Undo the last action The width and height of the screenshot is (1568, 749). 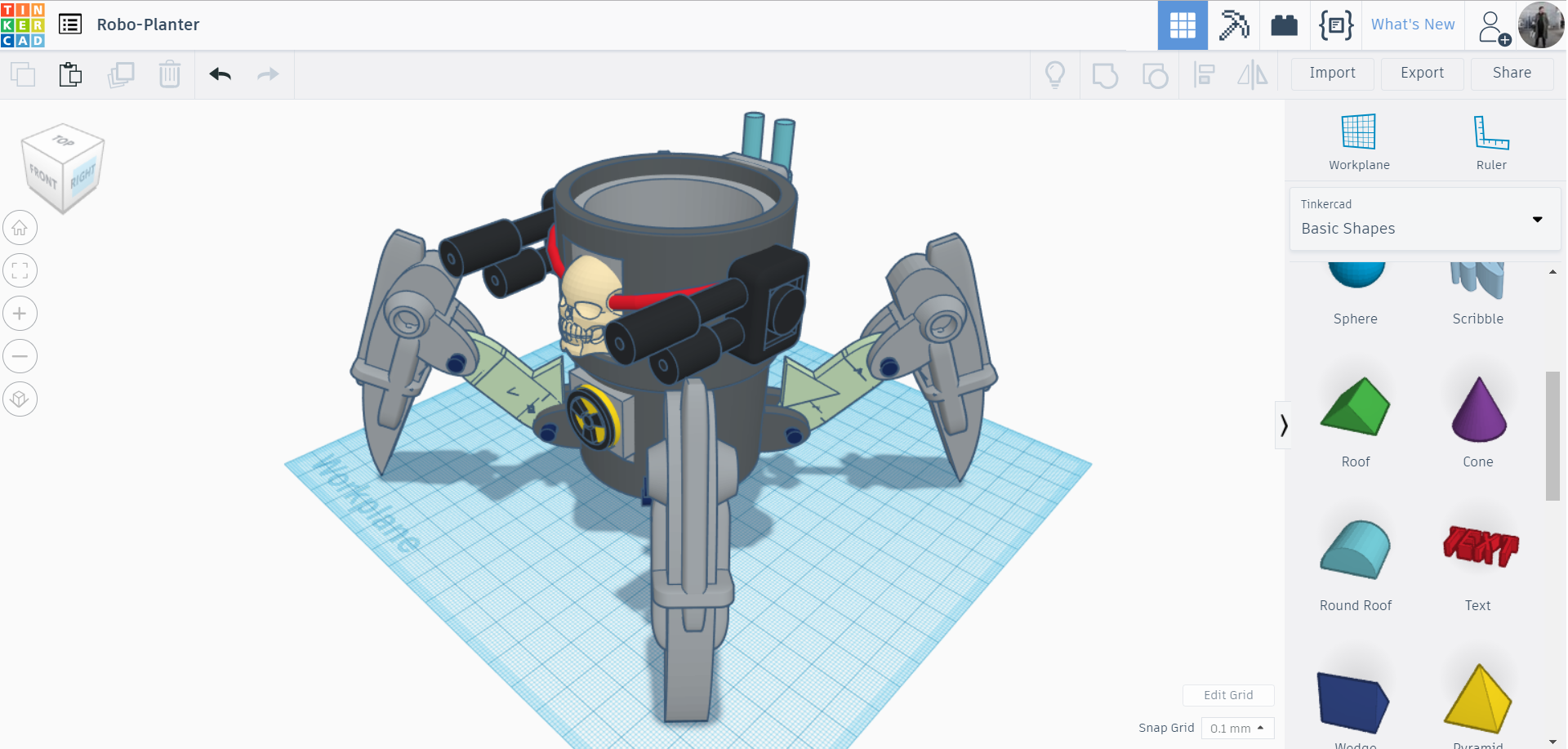point(220,74)
